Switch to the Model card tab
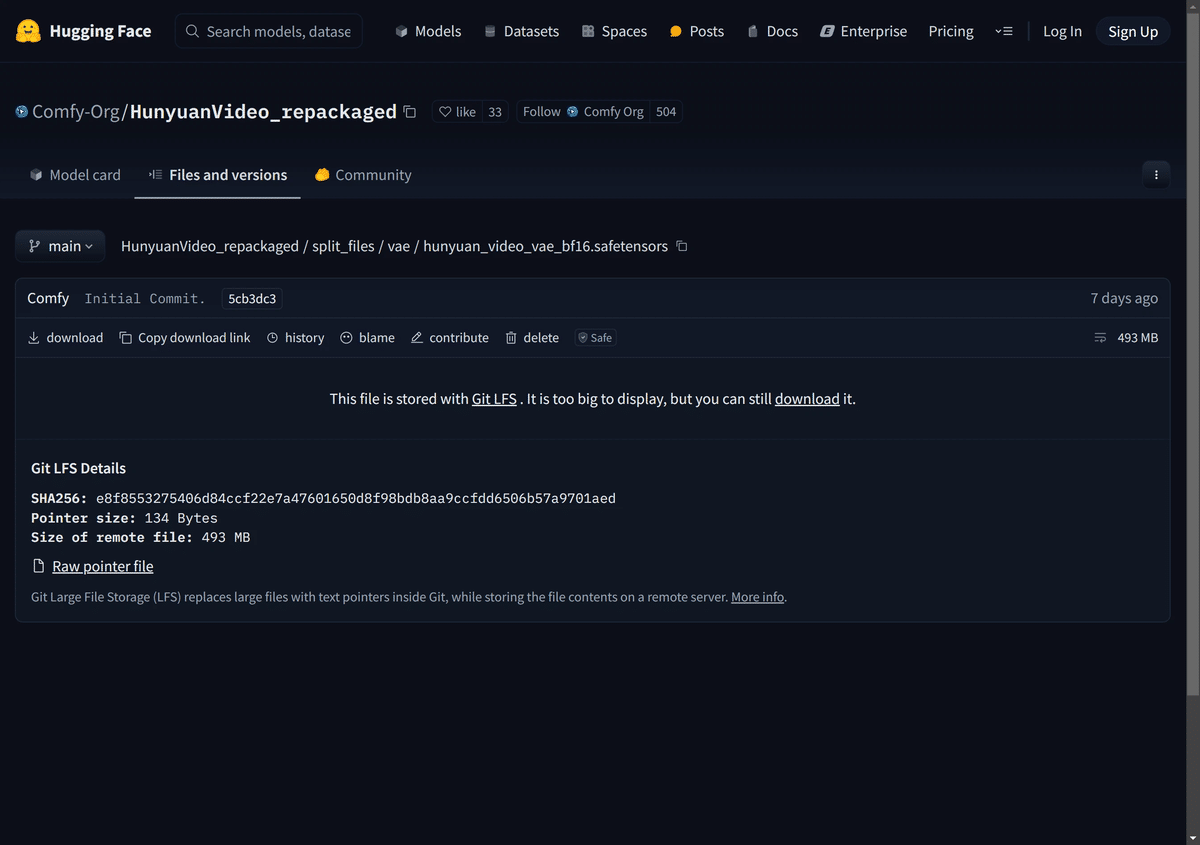This screenshot has width=1200, height=845. [75, 174]
